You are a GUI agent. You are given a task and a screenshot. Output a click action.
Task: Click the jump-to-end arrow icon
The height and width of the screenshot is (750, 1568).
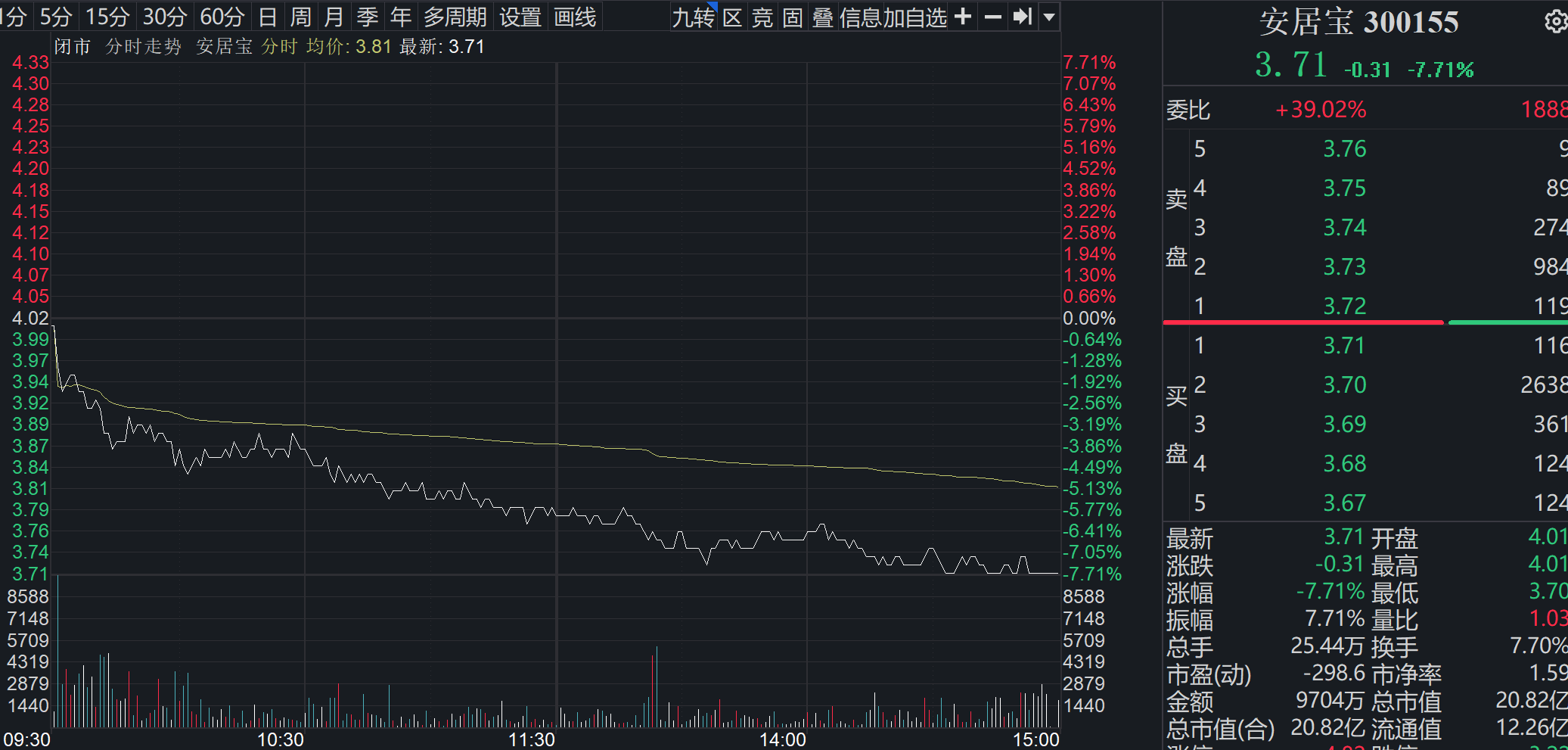click(1023, 17)
